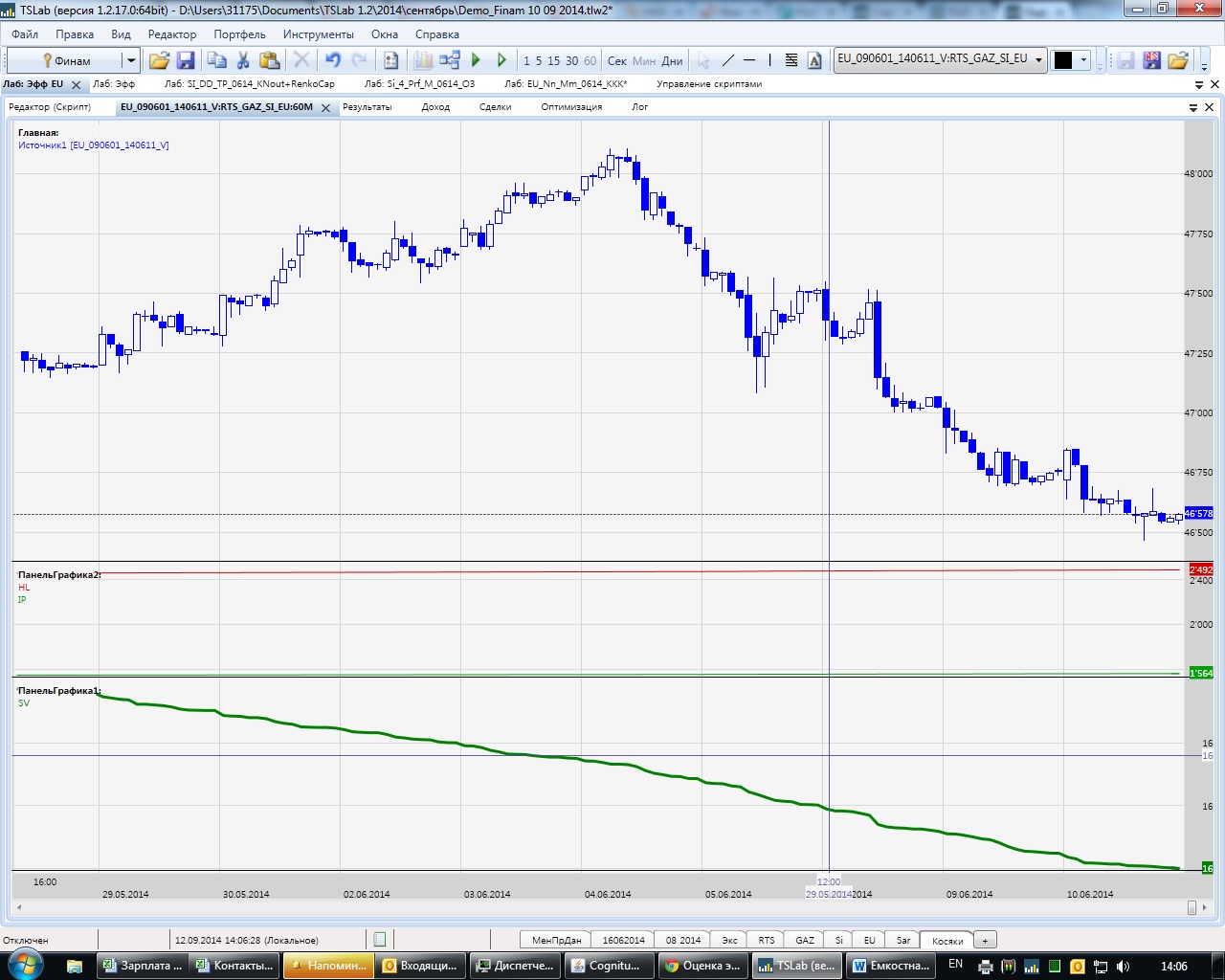Click the blue Undo arrow
The width and height of the screenshot is (1225, 980).
(332, 60)
